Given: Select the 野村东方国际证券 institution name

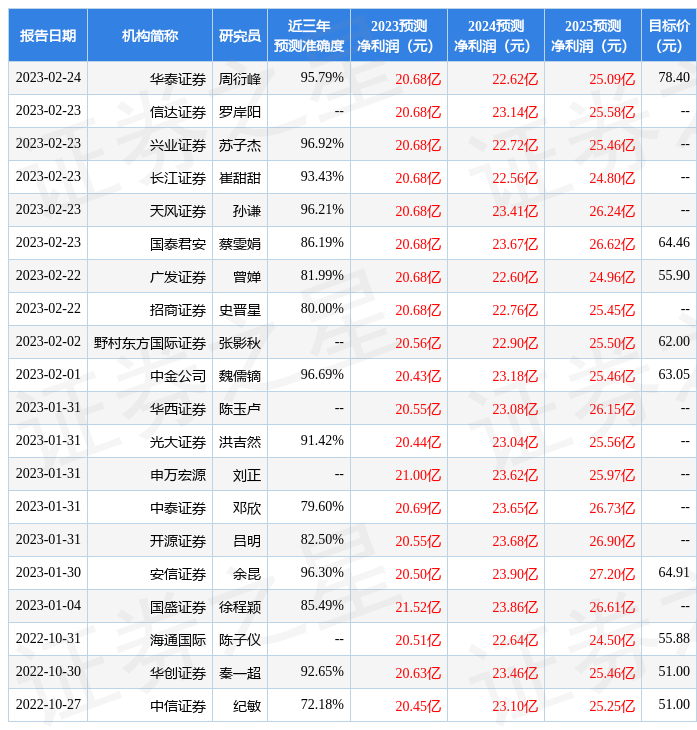Looking at the screenshot, I should (x=150, y=343).
